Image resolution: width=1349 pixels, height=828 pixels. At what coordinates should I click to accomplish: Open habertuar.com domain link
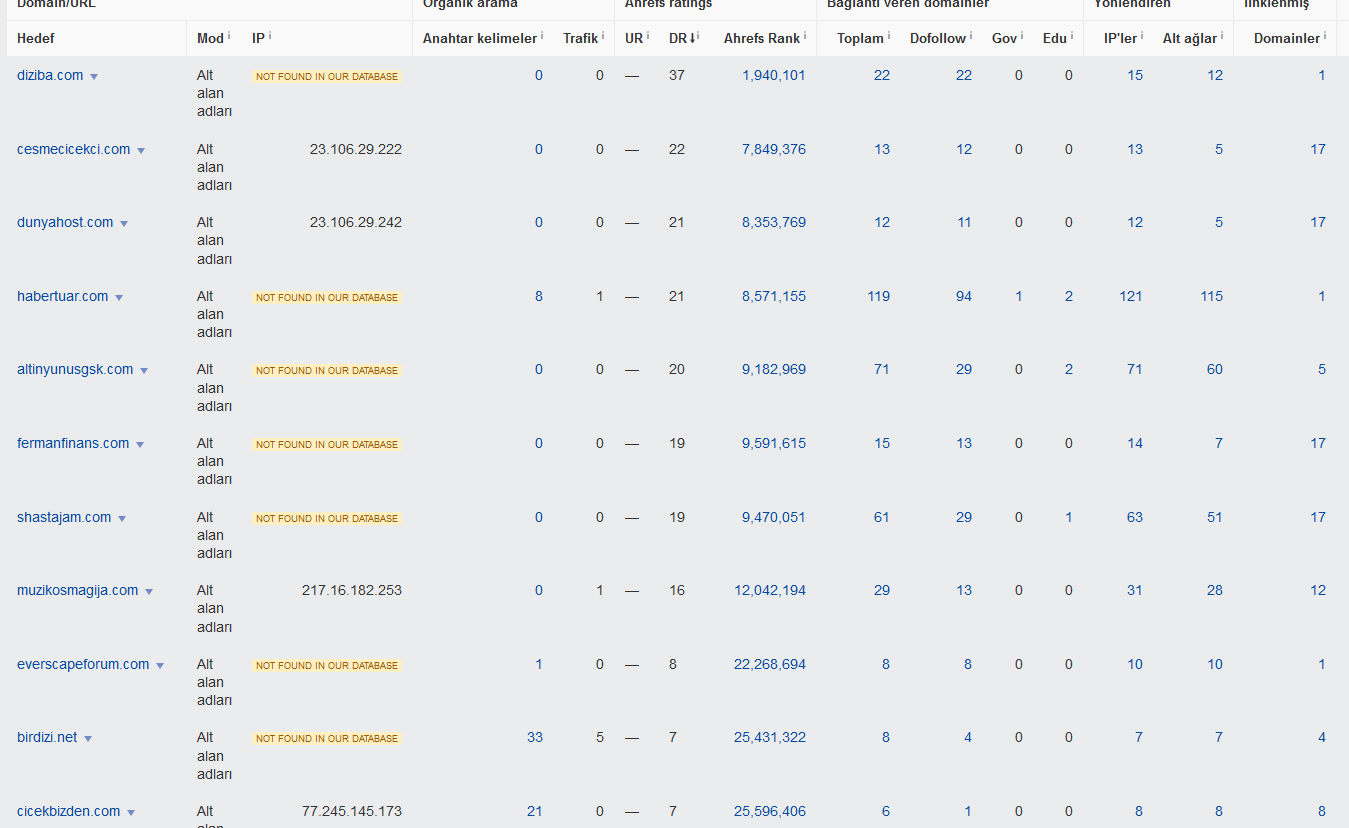click(63, 296)
